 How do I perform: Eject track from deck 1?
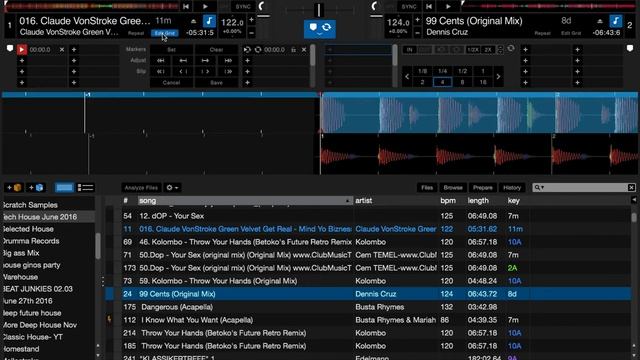(x=193, y=21)
